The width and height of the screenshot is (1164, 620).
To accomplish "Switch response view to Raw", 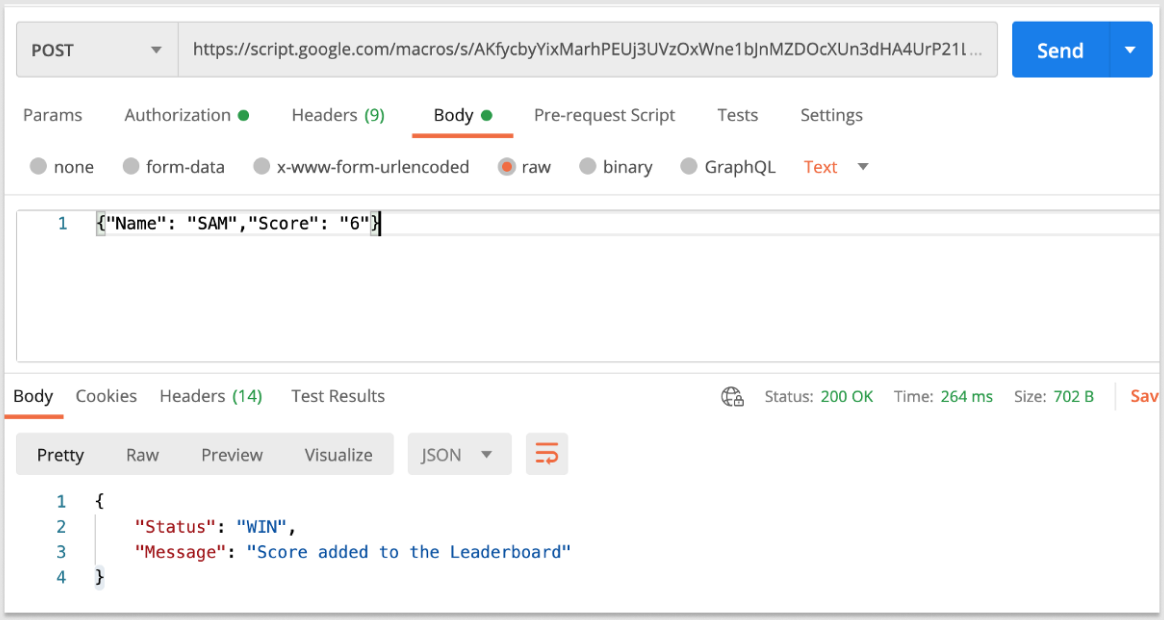I will [x=143, y=454].
